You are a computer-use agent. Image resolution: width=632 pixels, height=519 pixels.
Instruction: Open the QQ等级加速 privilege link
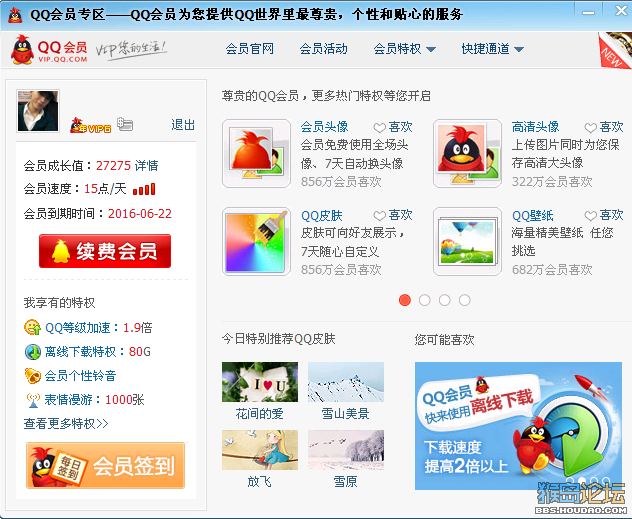[x=77, y=328]
